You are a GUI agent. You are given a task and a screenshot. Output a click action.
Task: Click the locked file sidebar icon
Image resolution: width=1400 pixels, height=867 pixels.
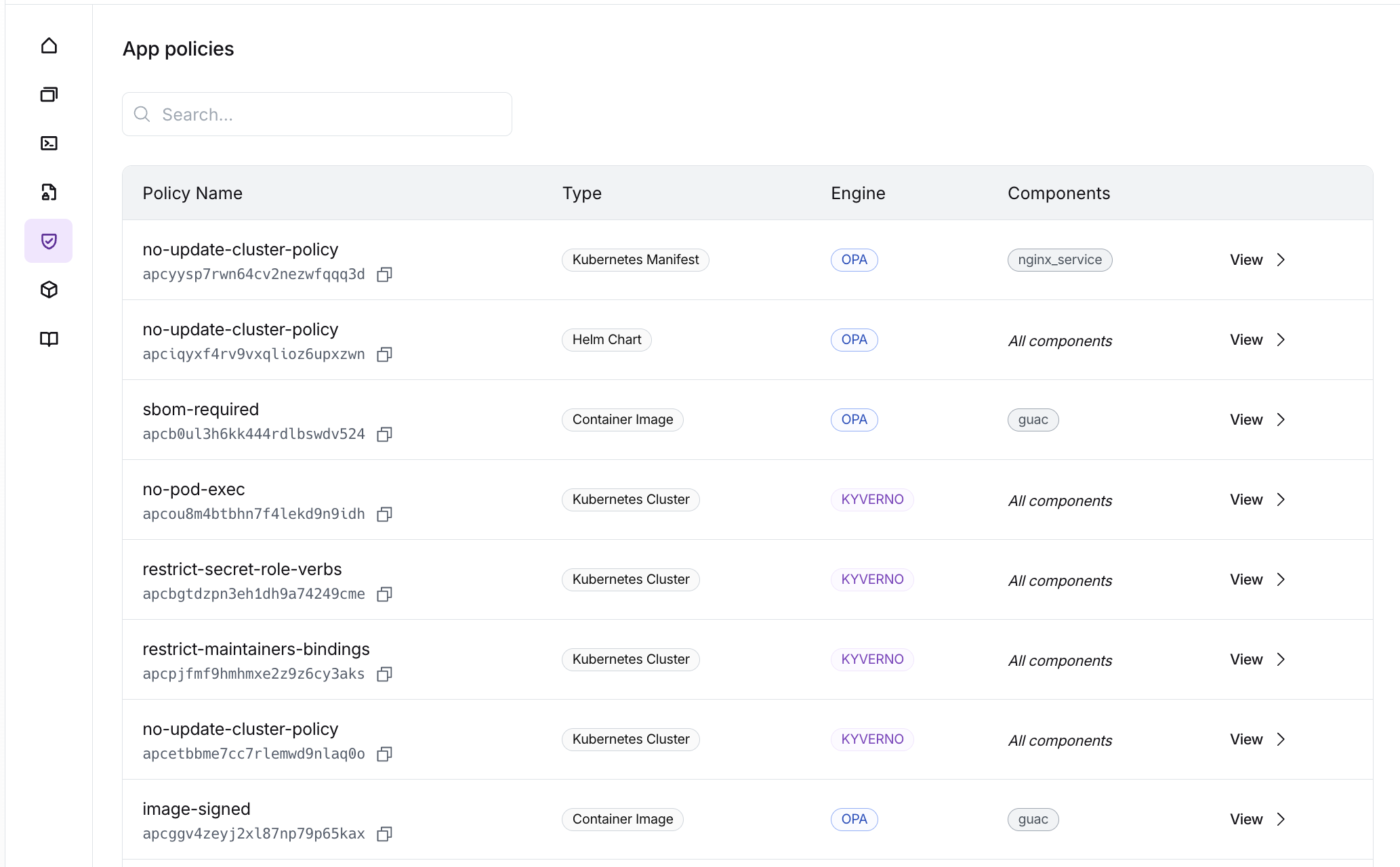(x=49, y=192)
